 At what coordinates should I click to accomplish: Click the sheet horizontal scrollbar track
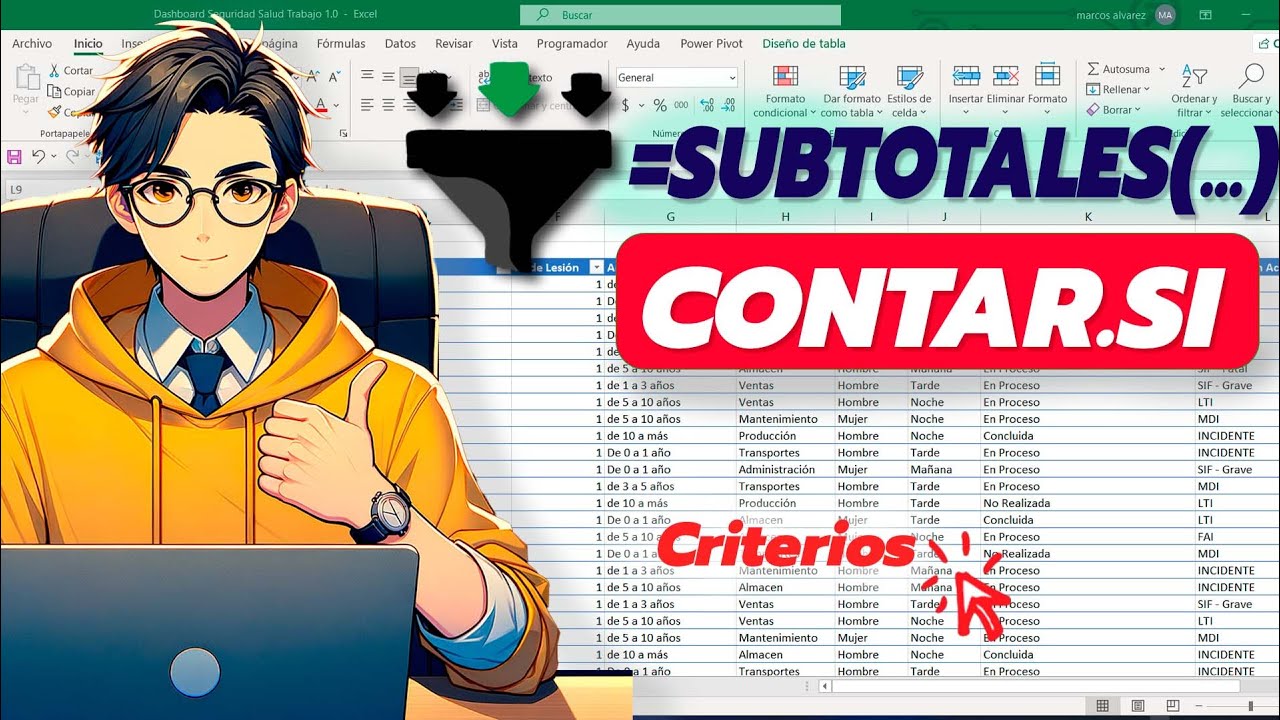pos(1035,686)
